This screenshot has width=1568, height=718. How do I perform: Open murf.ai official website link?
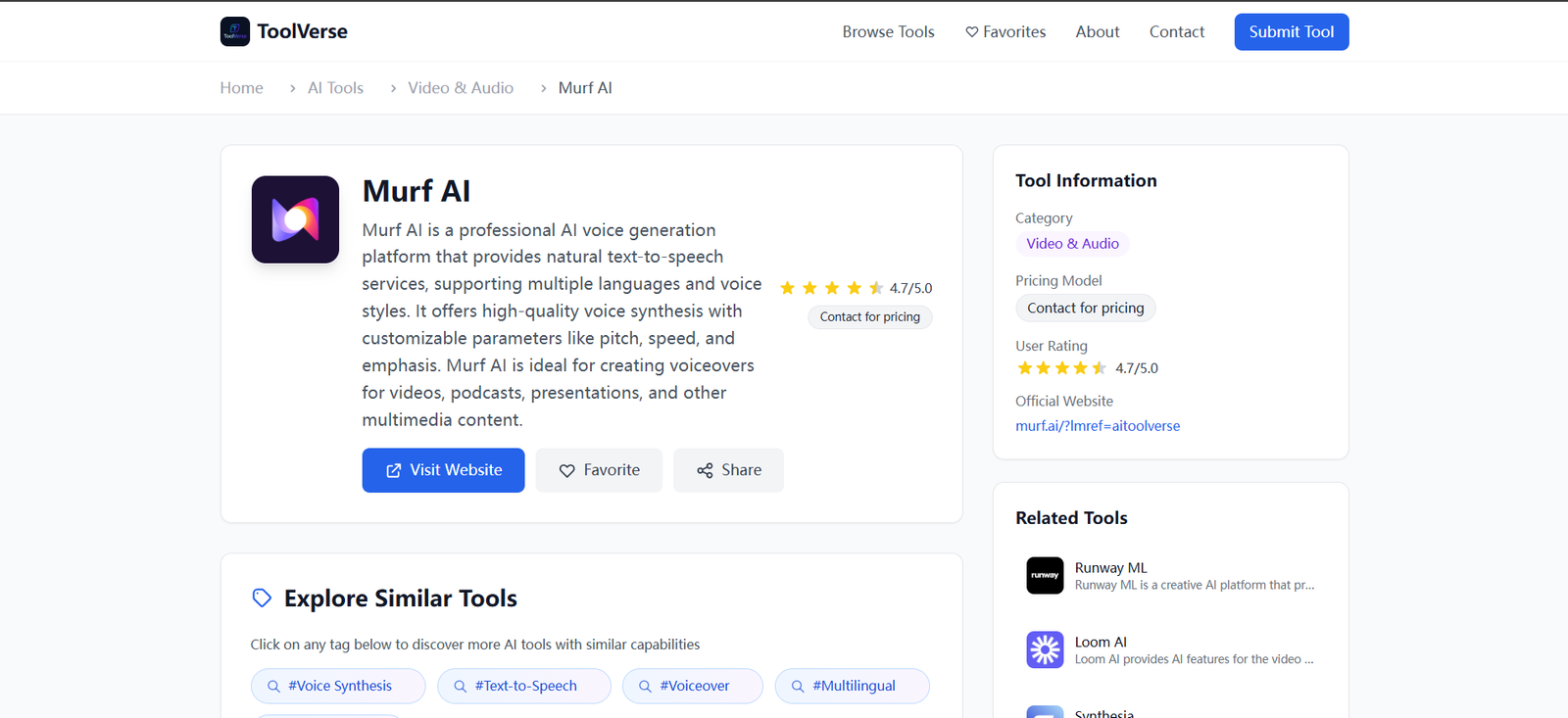pyautogui.click(x=1098, y=426)
